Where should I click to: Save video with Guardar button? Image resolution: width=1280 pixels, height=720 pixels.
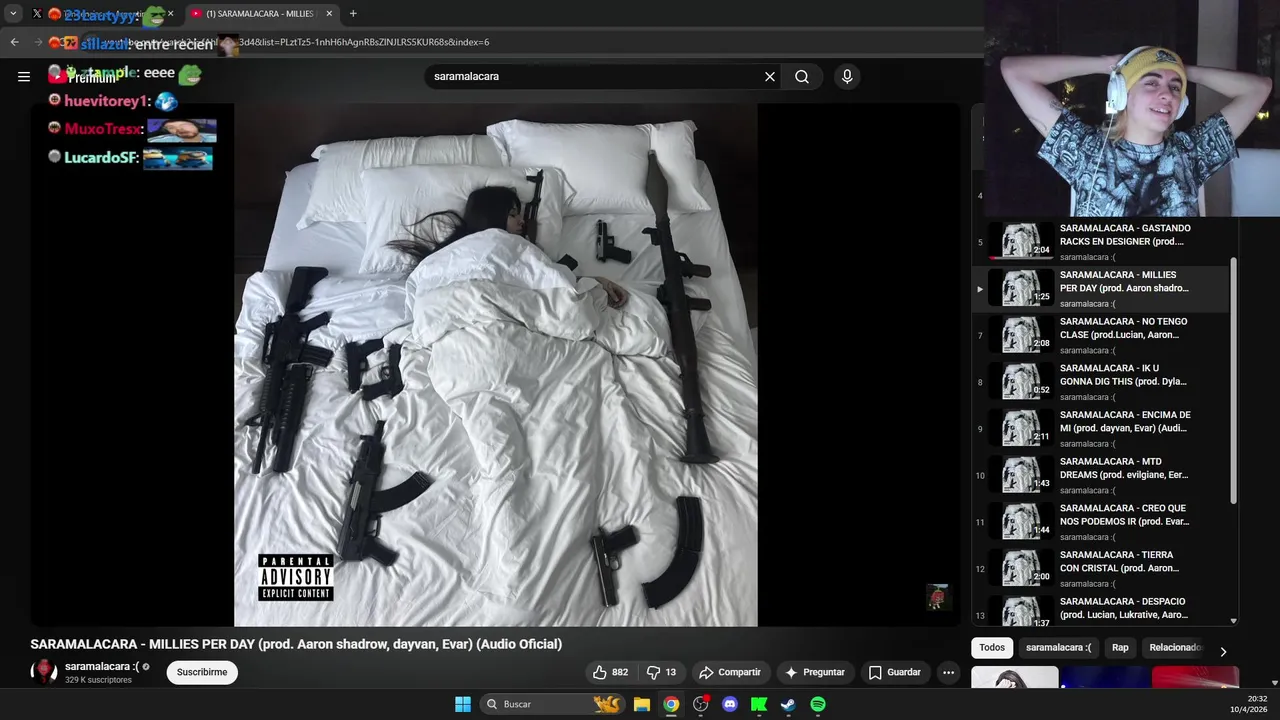point(895,672)
